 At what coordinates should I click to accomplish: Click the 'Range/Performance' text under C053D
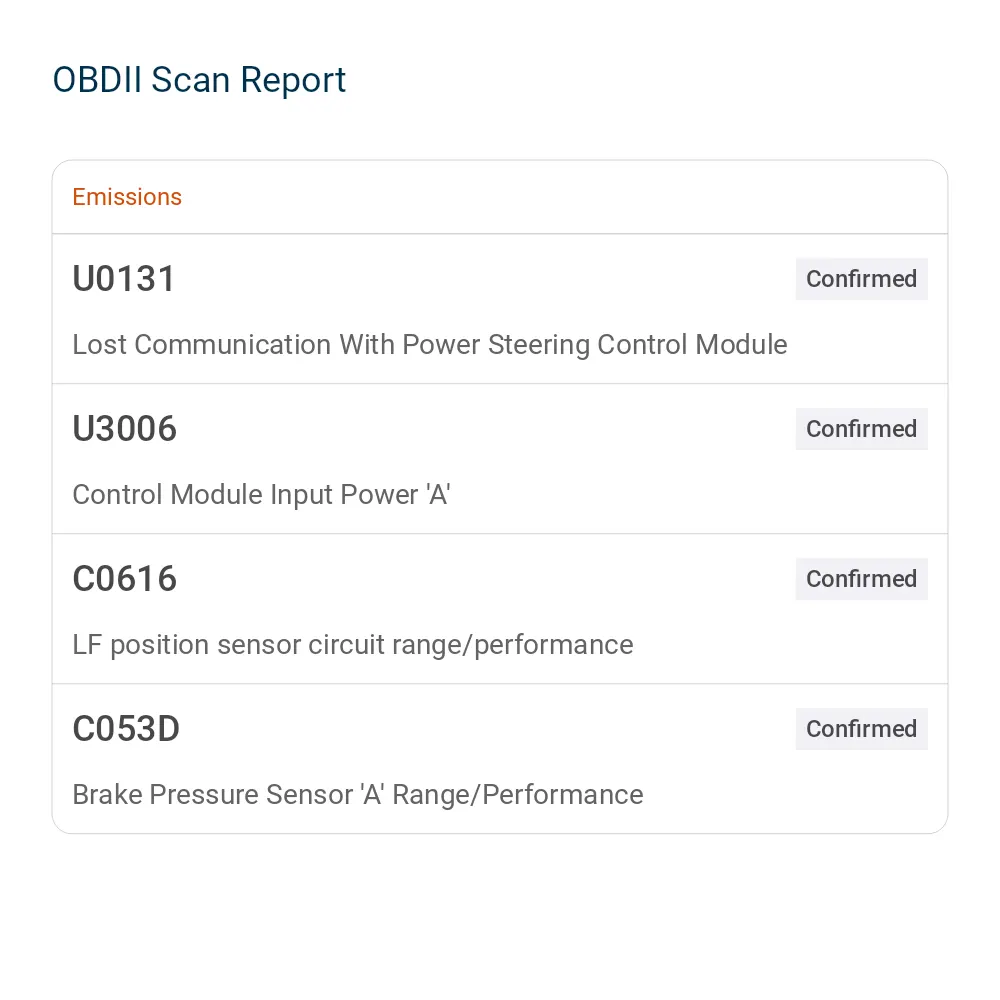[518, 795]
